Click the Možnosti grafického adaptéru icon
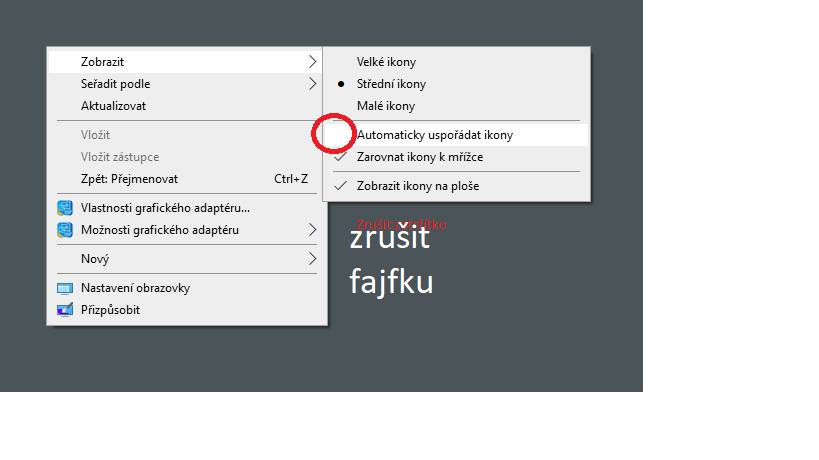 65,230
